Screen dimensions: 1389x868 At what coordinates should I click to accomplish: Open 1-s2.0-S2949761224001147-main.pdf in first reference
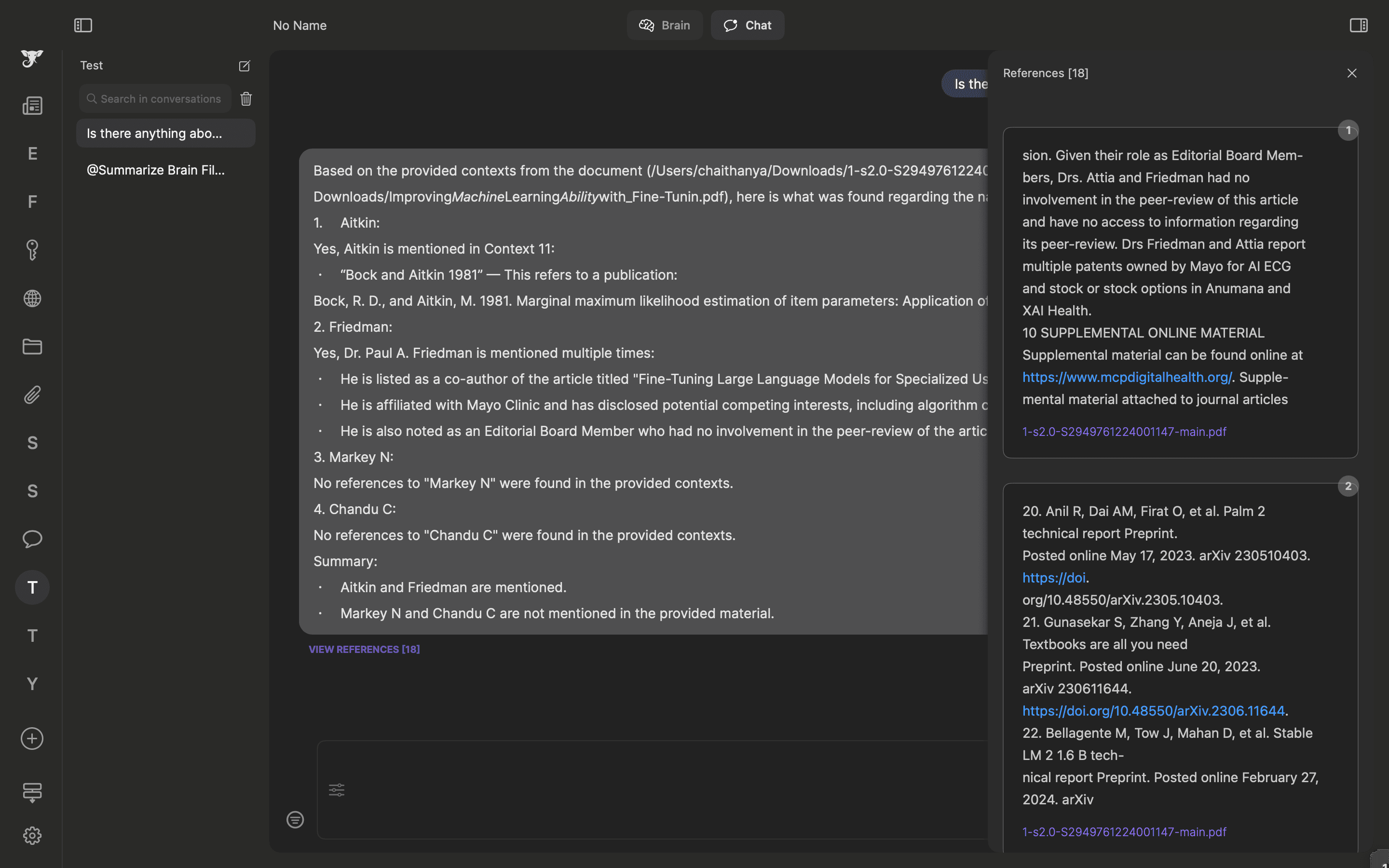point(1124,432)
